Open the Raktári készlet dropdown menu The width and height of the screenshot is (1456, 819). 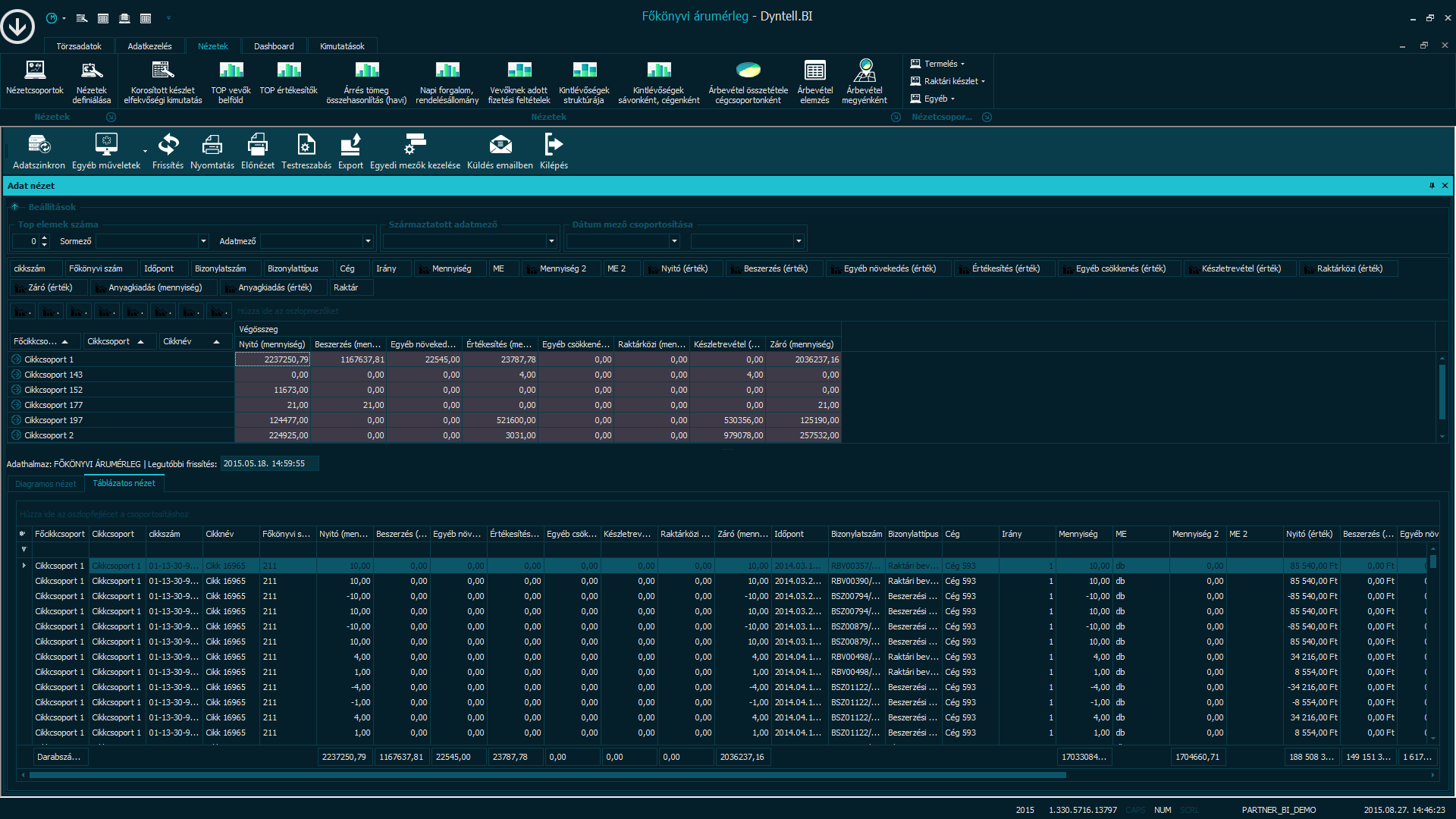click(x=947, y=81)
